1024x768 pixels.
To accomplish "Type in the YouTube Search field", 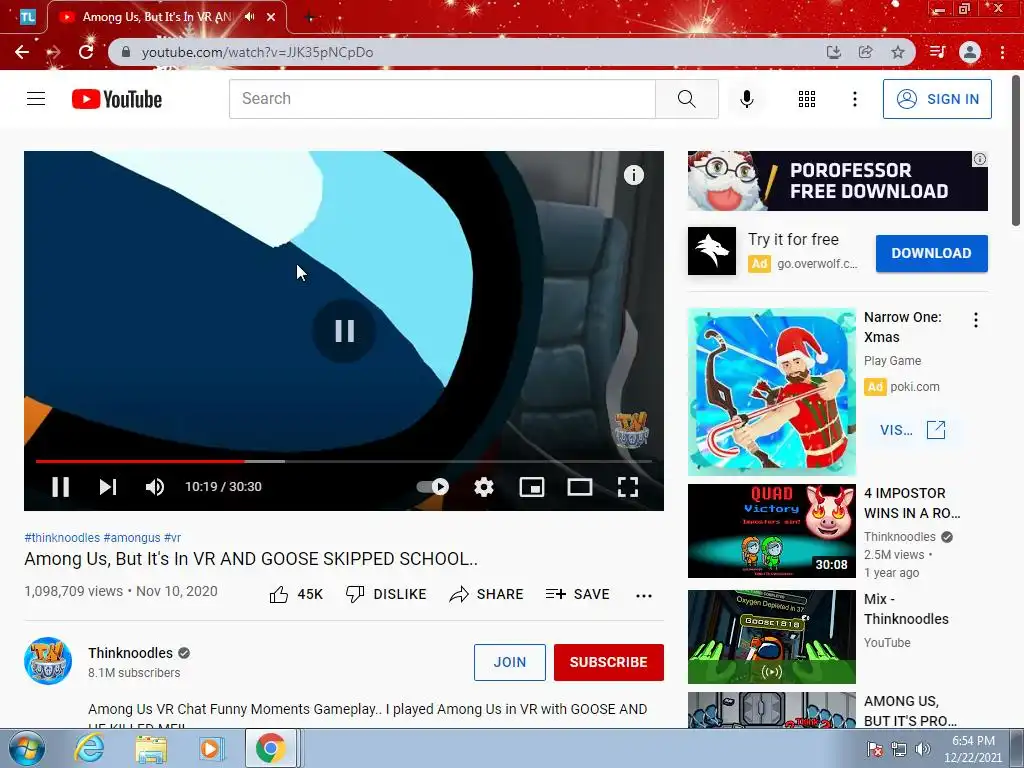I will 442,99.
